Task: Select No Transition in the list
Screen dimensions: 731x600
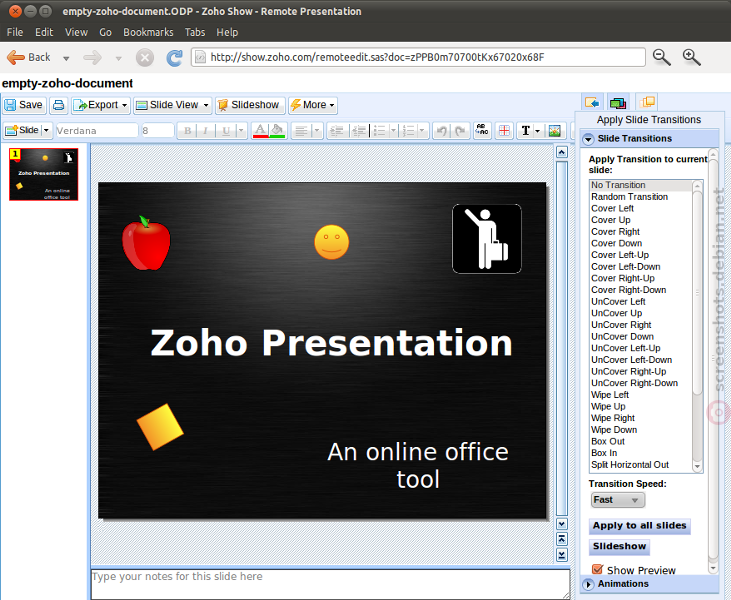Action: tap(641, 185)
